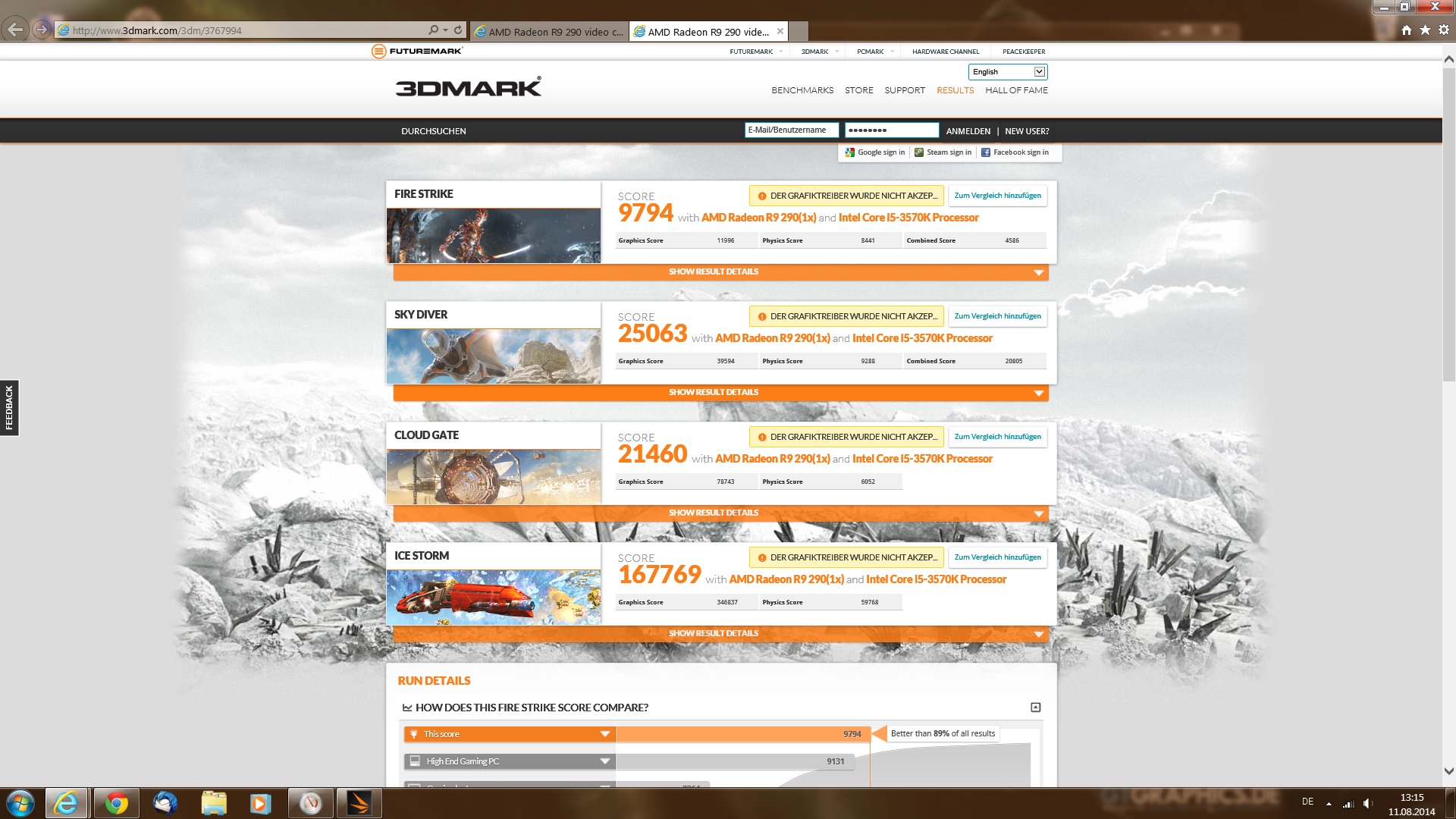Expand the 'This score' dropdown
This screenshot has height=819, width=1456.
click(604, 734)
